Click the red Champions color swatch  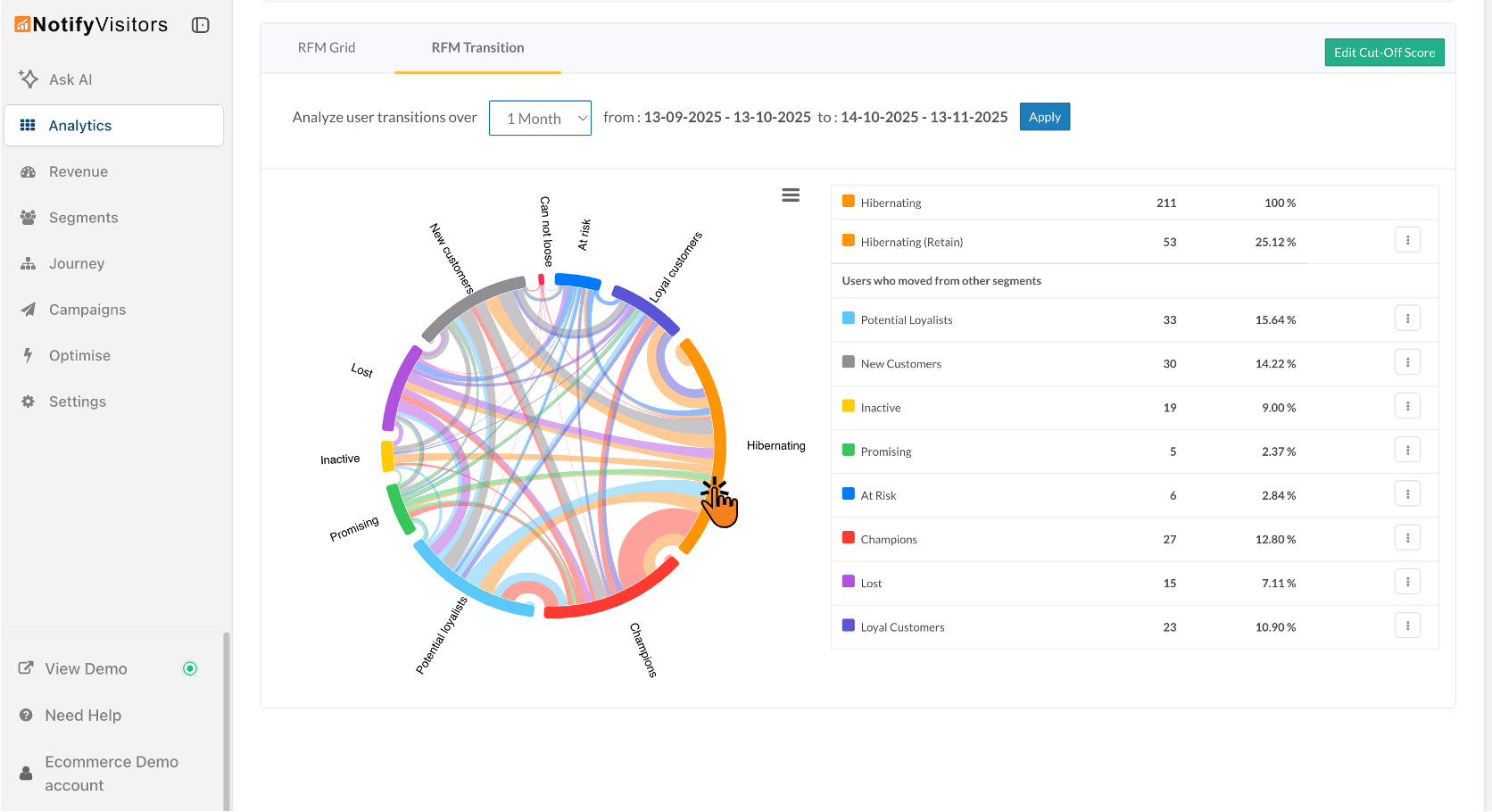848,537
